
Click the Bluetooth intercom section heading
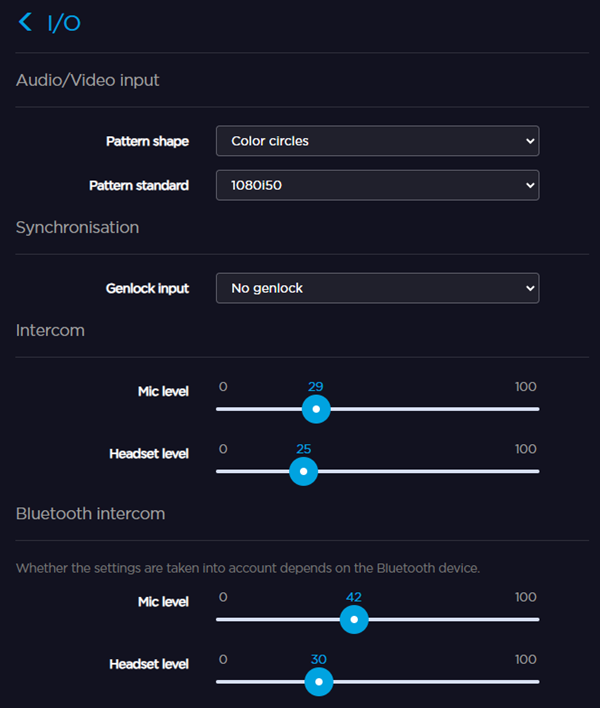pos(90,514)
